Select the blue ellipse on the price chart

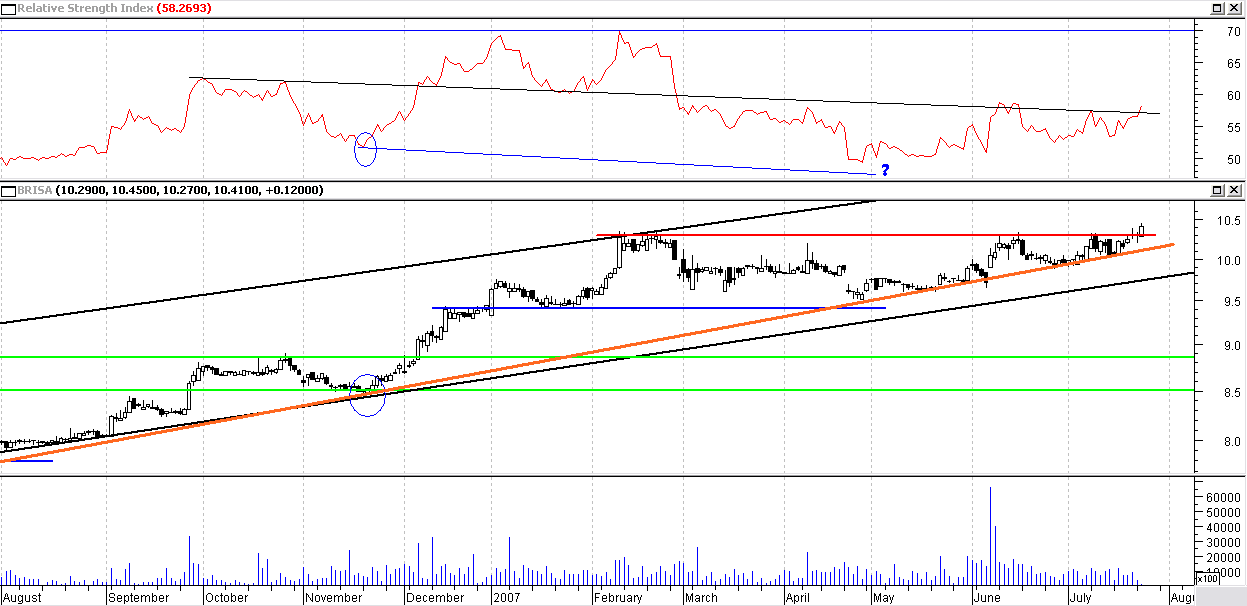368,395
